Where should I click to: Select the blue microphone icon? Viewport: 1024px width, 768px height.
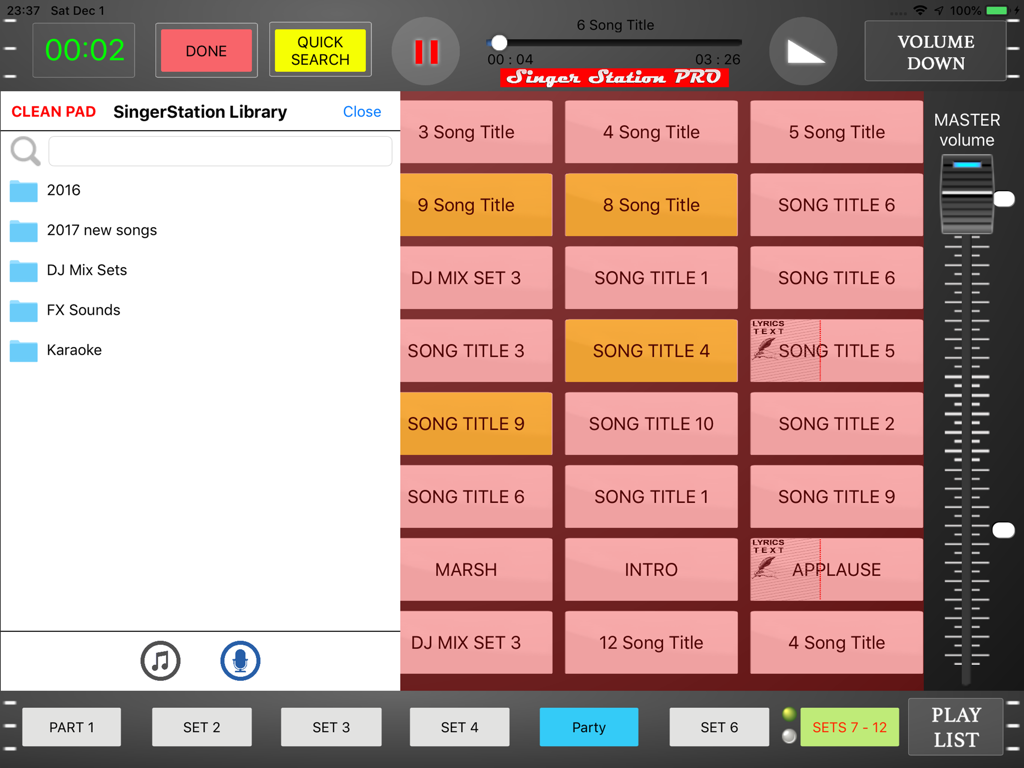[x=240, y=660]
